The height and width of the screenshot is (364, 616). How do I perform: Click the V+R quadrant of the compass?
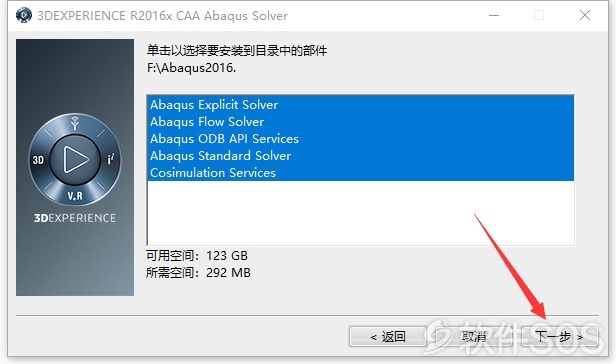tap(75, 195)
